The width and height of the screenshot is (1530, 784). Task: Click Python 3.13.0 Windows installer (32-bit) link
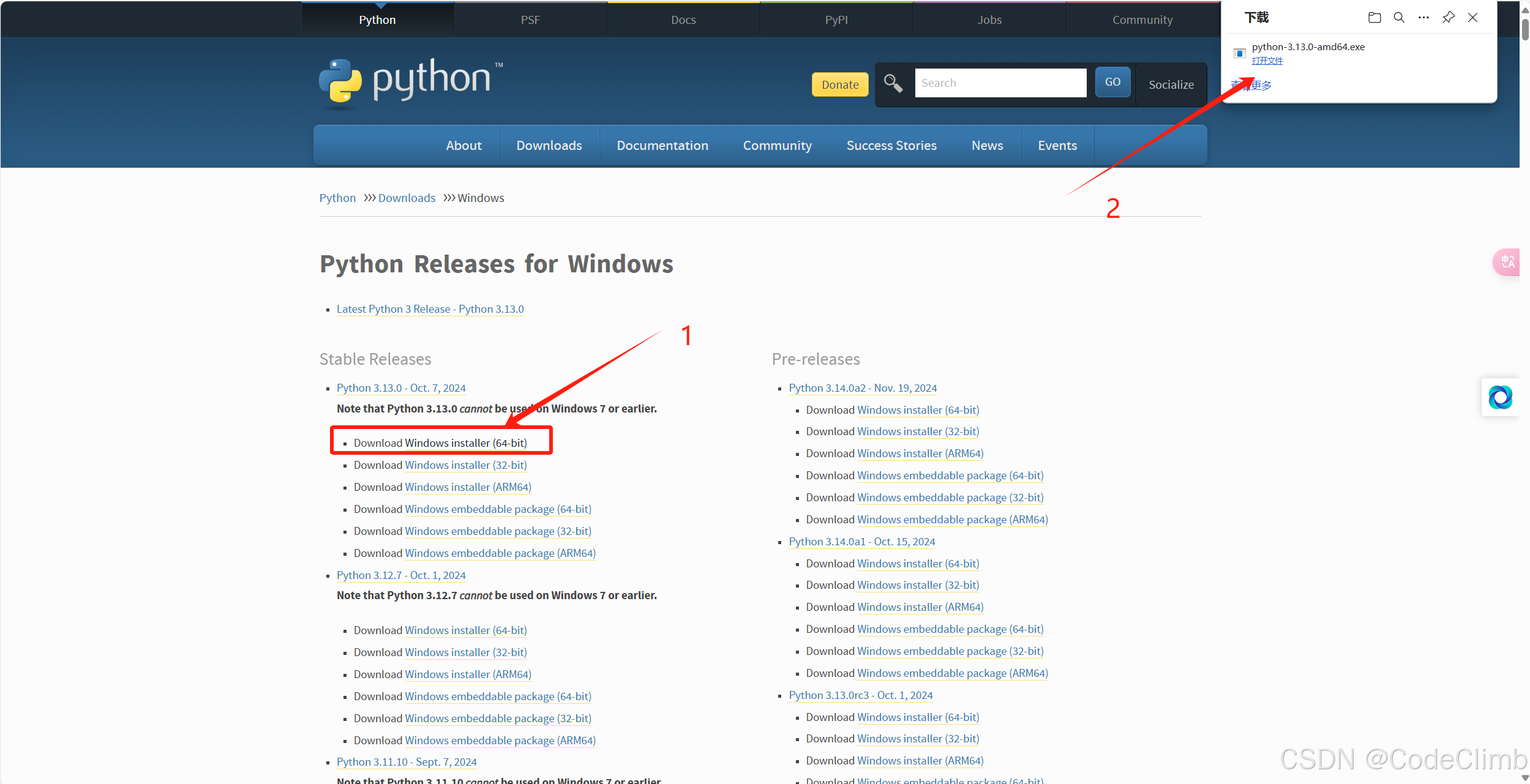pyautogui.click(x=465, y=465)
